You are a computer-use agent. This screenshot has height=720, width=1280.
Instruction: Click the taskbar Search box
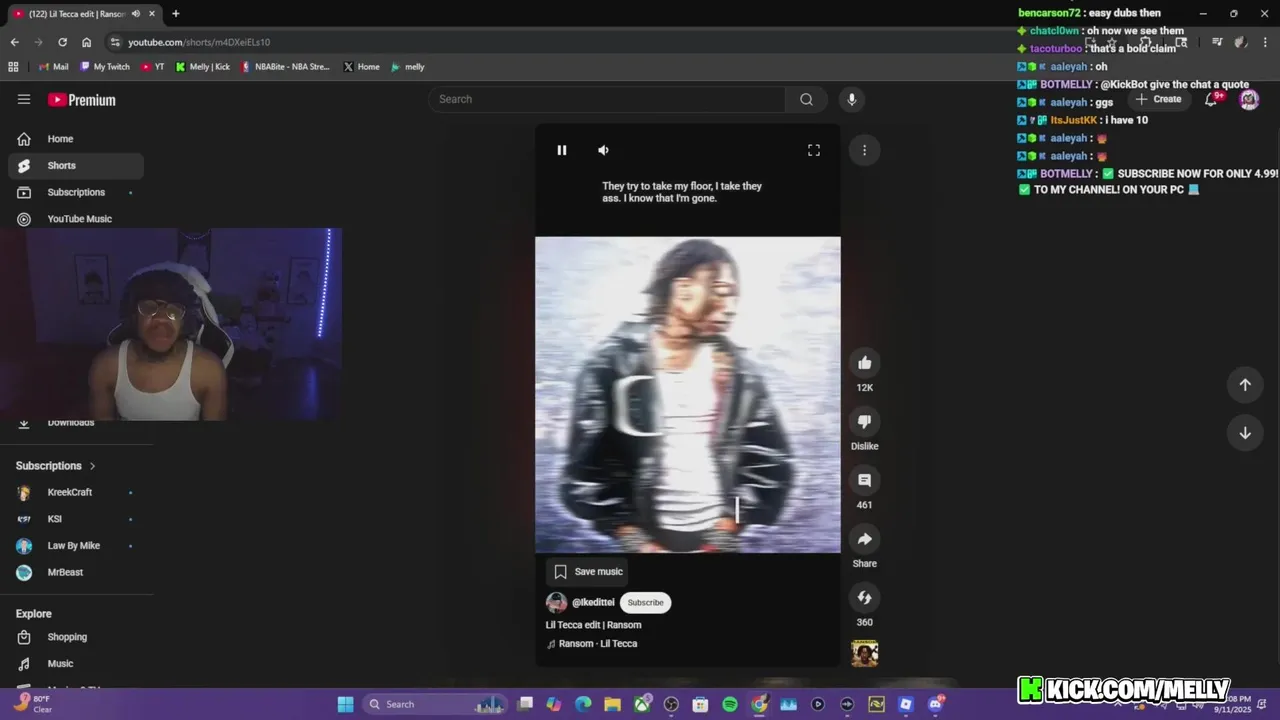tap(436, 704)
